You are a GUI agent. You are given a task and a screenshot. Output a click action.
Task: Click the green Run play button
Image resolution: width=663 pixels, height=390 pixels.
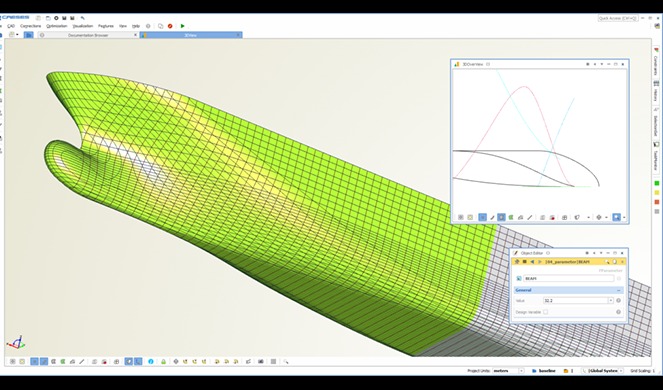(x=183, y=26)
